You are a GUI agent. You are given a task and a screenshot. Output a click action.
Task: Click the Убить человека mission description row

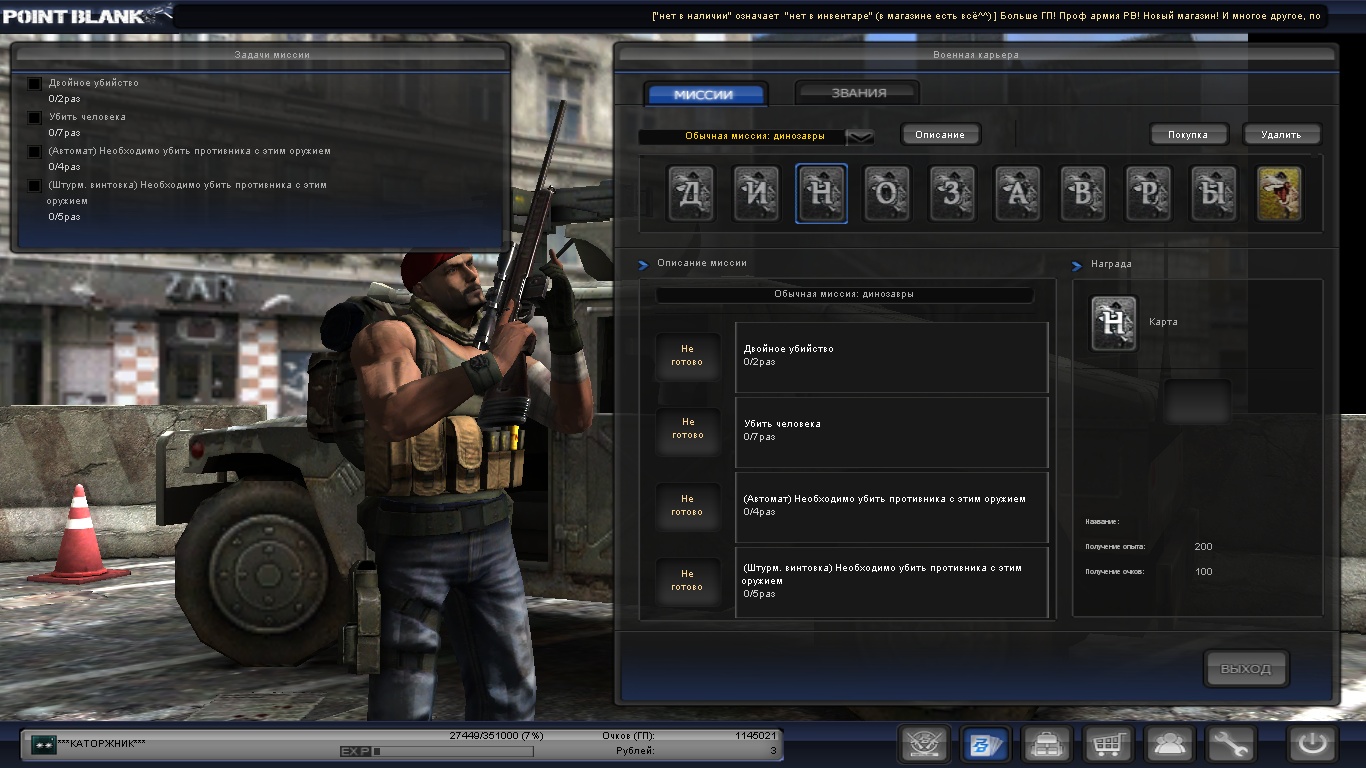point(892,432)
